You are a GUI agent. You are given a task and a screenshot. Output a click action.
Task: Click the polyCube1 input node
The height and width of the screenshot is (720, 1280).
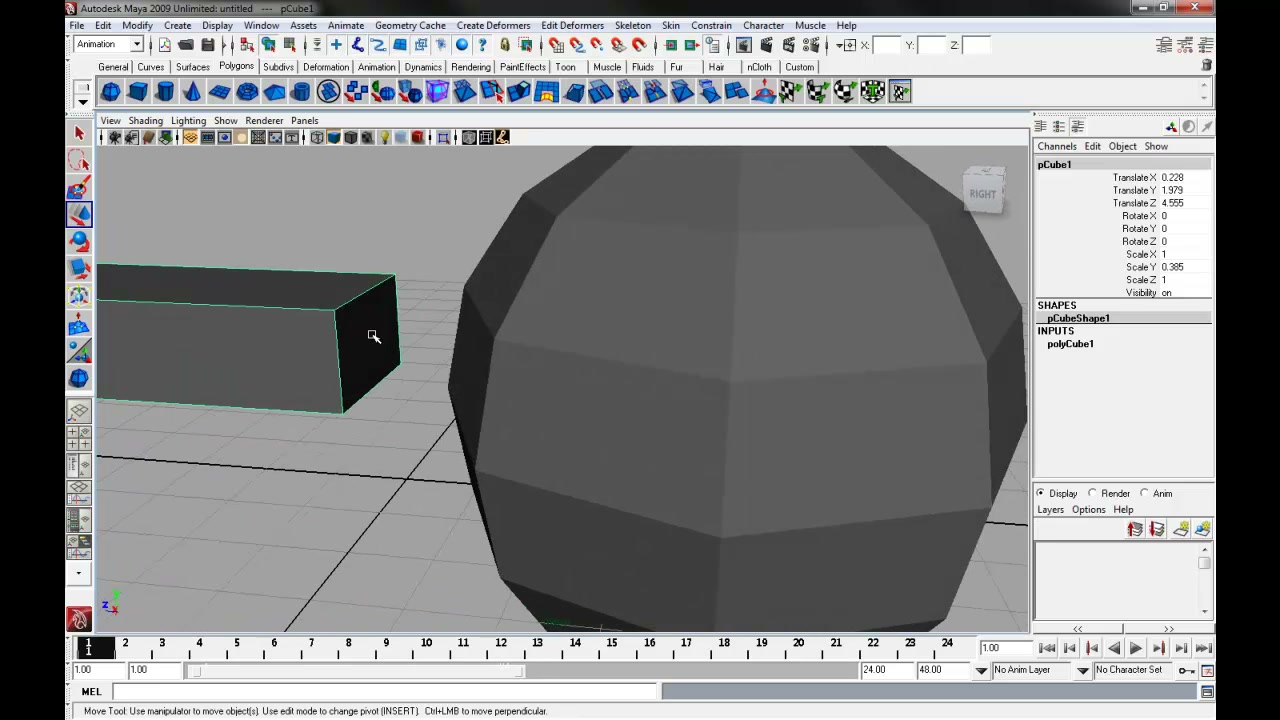[x=1070, y=344]
